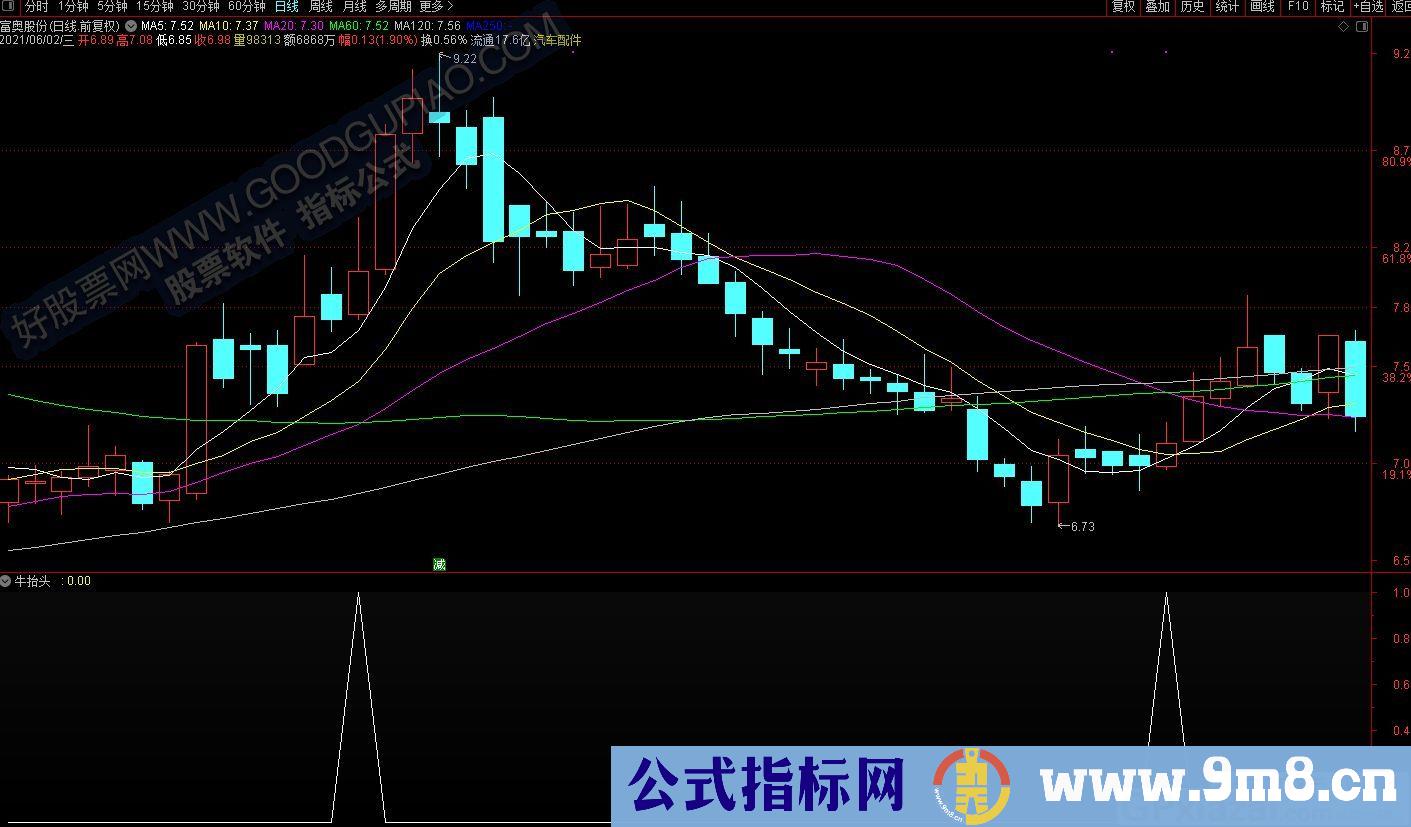This screenshot has width=1411, height=827.
Task: Open the 画线 drawing tools
Action: point(1263,6)
